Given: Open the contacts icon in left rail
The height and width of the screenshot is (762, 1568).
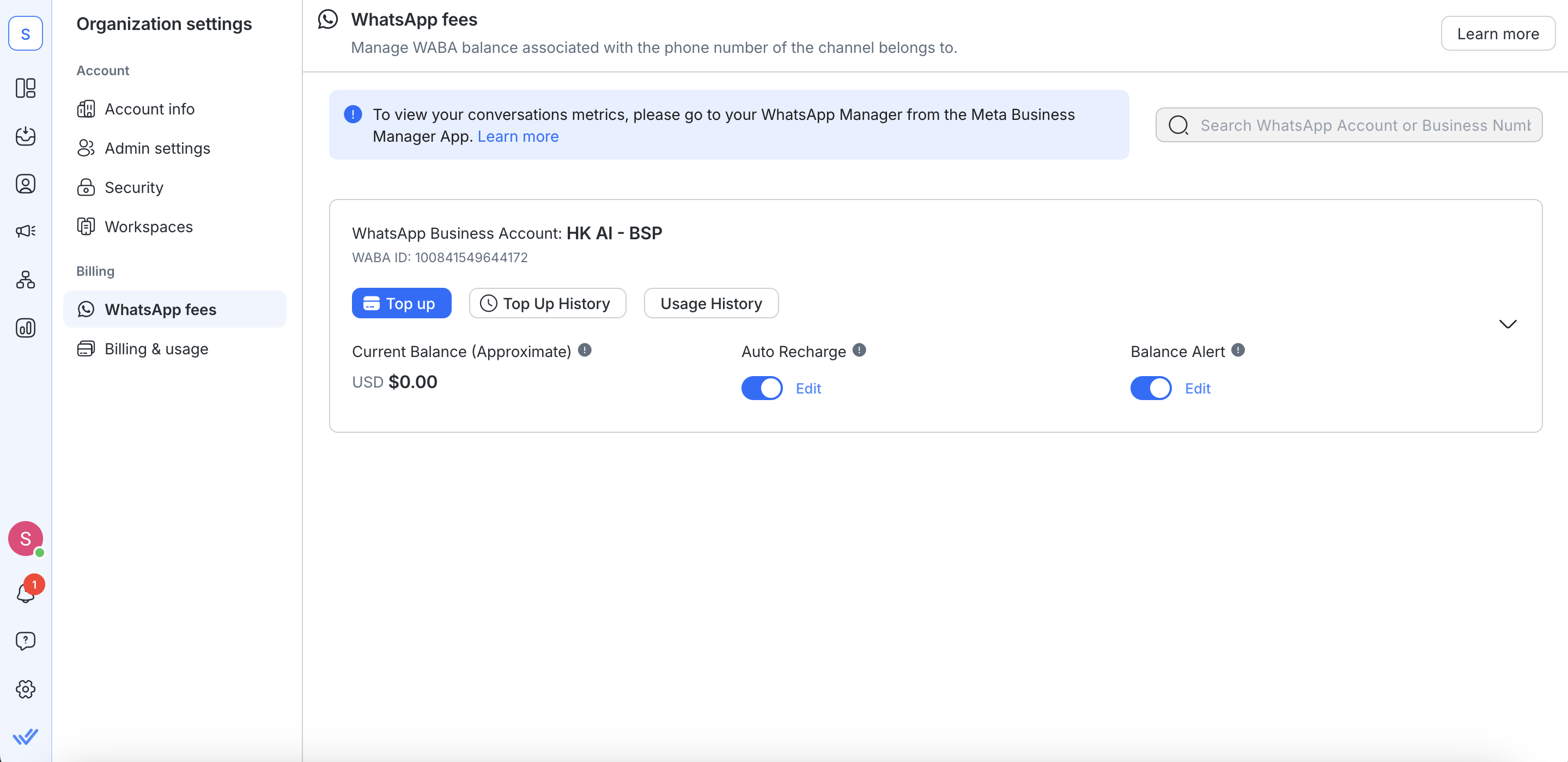Looking at the screenshot, I should coord(26,184).
